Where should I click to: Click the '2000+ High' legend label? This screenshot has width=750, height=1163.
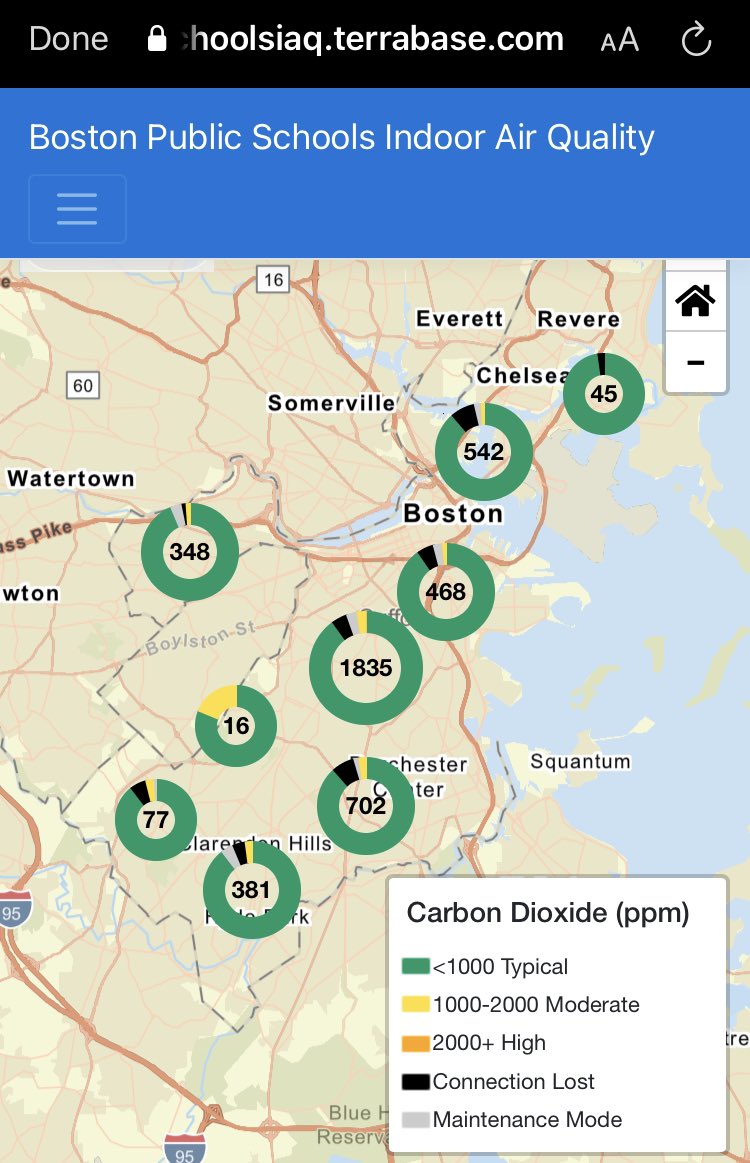pyautogui.click(x=489, y=1043)
